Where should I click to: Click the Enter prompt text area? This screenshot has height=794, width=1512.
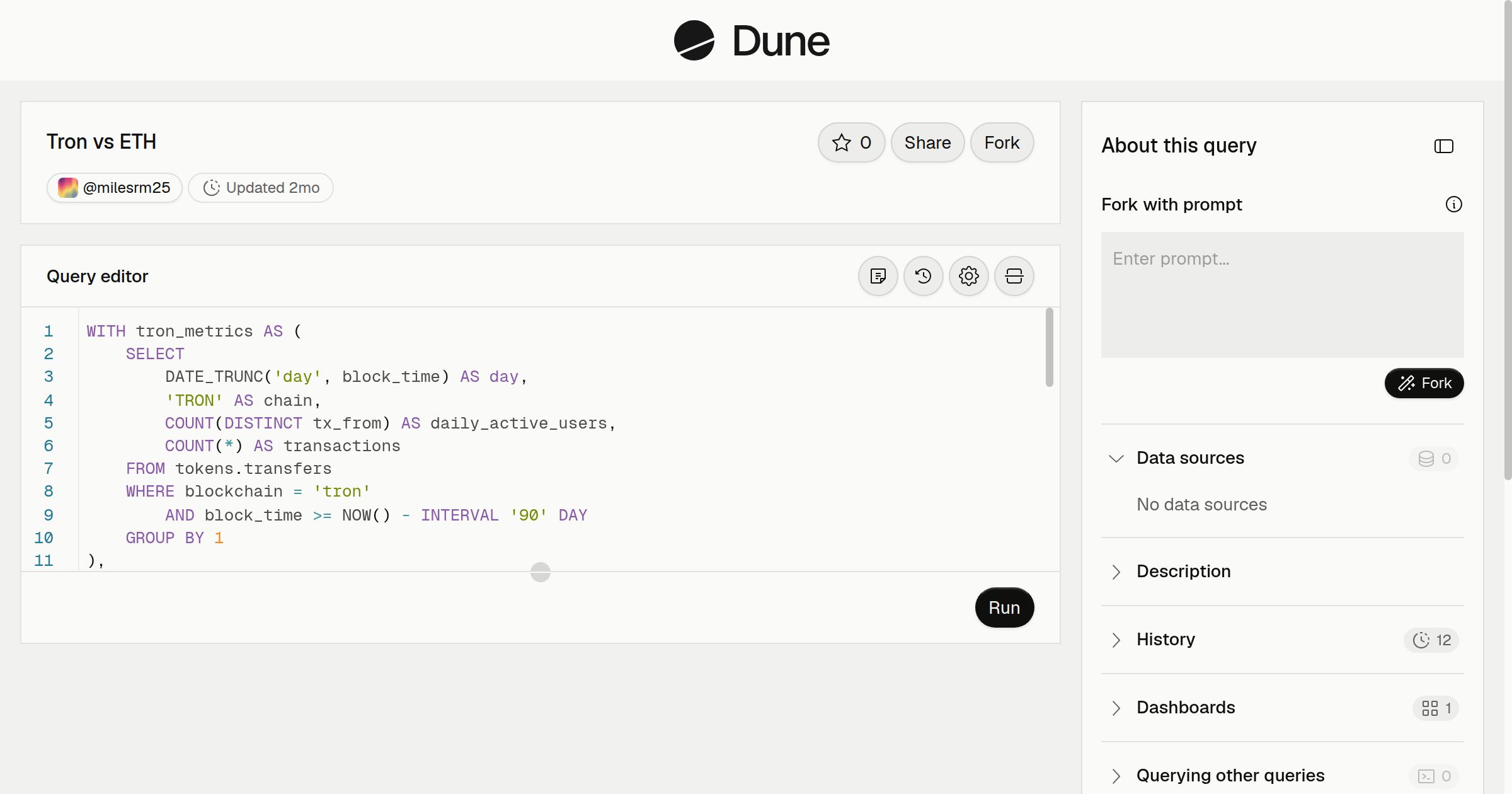(1282, 294)
